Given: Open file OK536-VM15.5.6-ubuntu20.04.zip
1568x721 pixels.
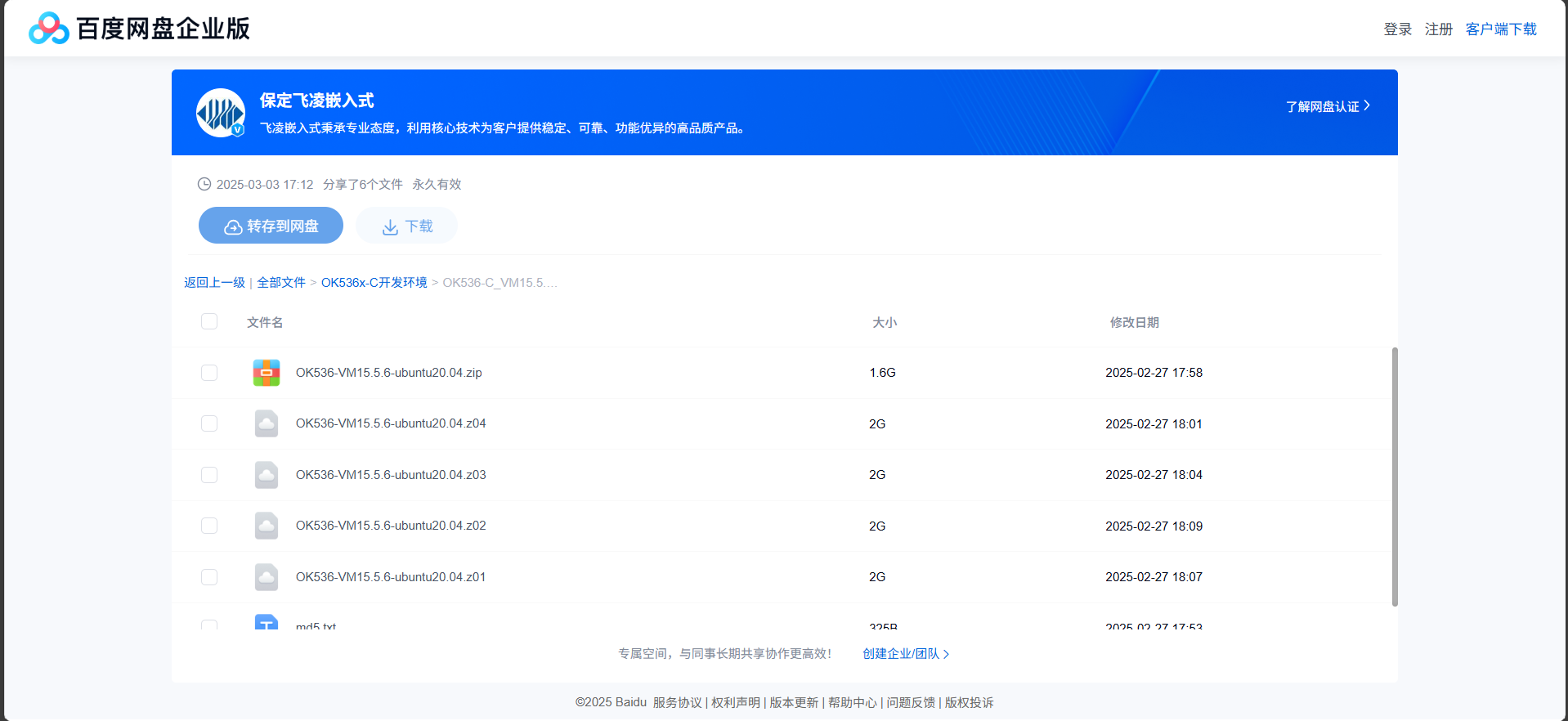Looking at the screenshot, I should 389,373.
